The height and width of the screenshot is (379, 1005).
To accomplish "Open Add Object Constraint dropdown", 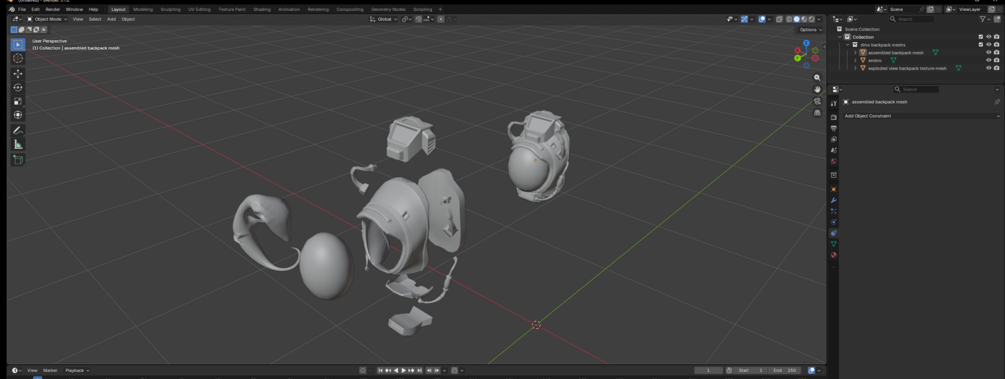I will point(921,116).
